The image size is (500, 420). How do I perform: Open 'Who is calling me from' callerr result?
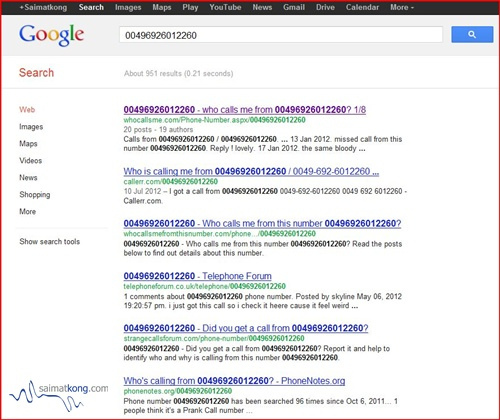251,171
